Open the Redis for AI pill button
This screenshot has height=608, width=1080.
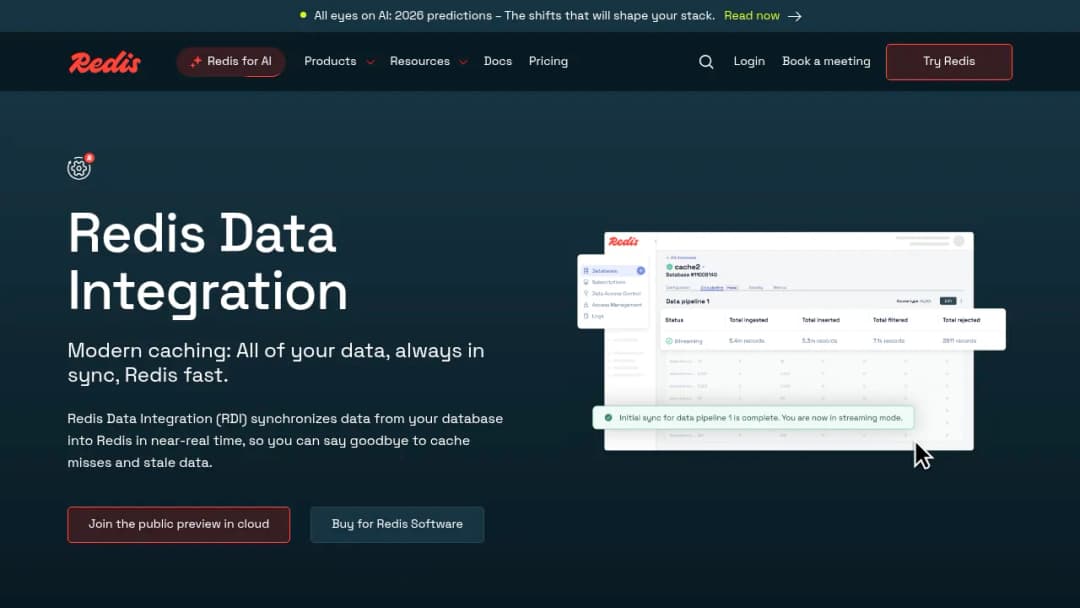(x=231, y=62)
